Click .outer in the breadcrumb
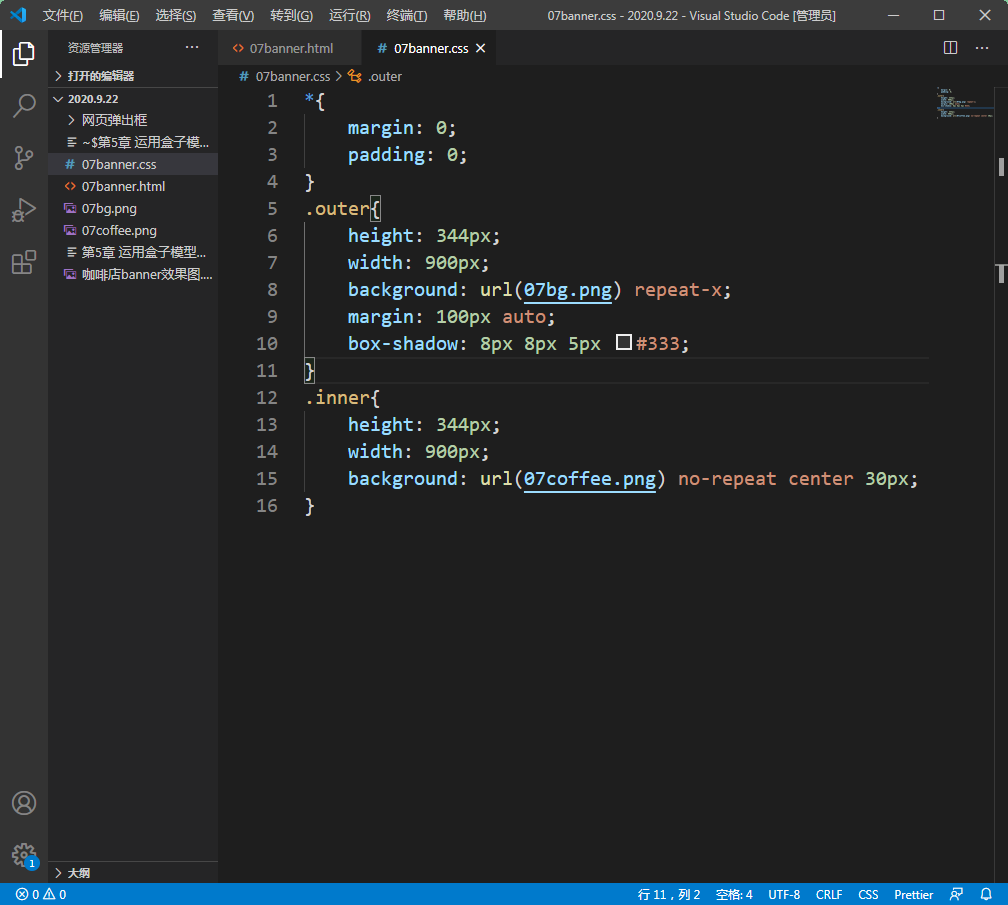The image size is (1008, 905). pyautogui.click(x=384, y=76)
